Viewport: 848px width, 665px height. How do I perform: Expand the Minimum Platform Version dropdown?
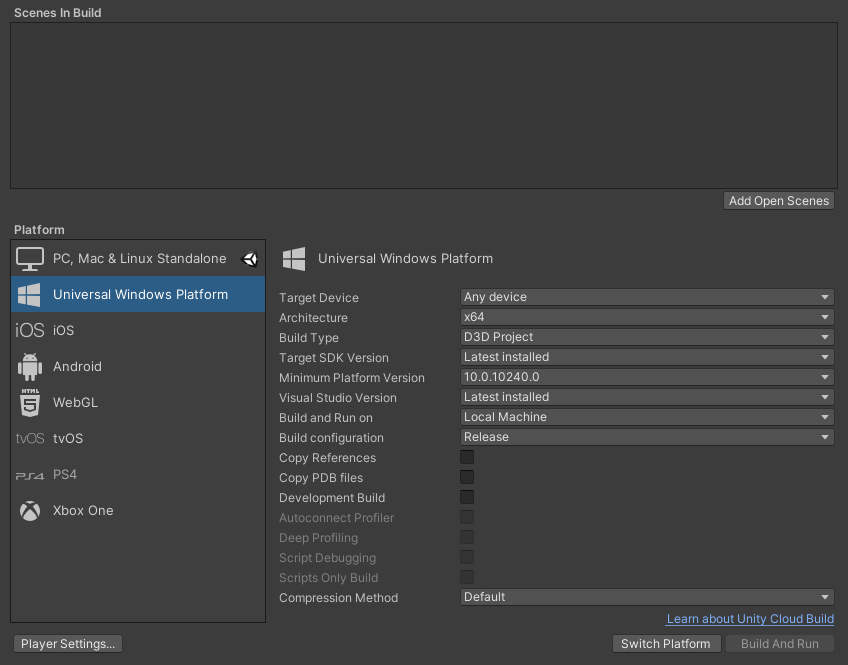(x=645, y=377)
